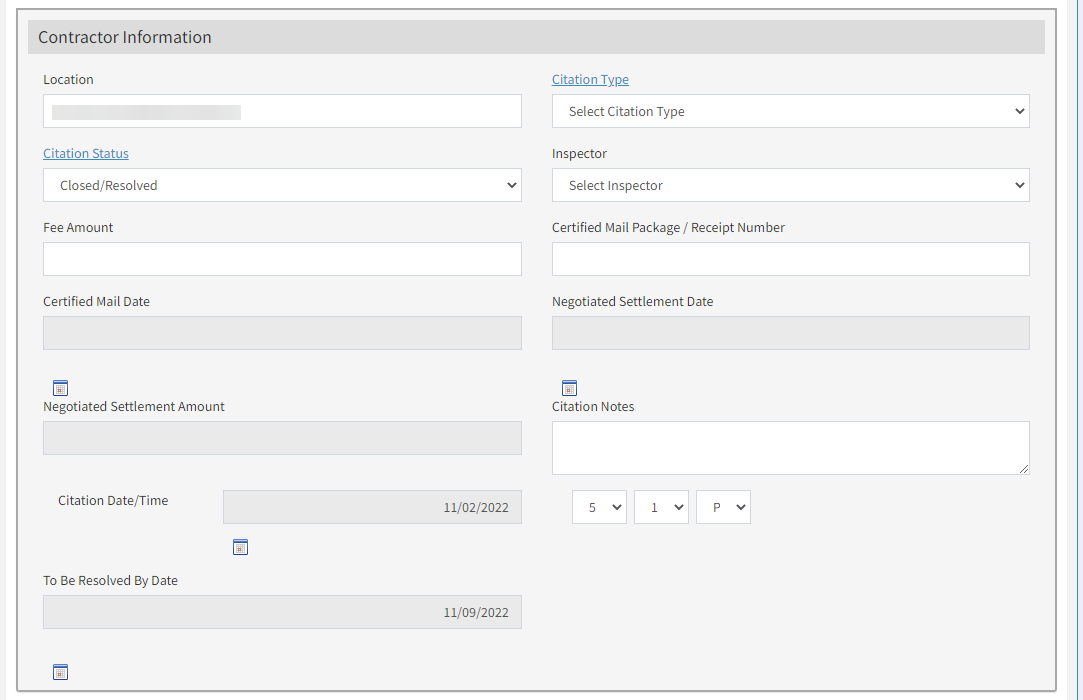Image resolution: width=1083 pixels, height=700 pixels.
Task: Click the Citation Date field showing 11/02/2022
Action: point(372,507)
